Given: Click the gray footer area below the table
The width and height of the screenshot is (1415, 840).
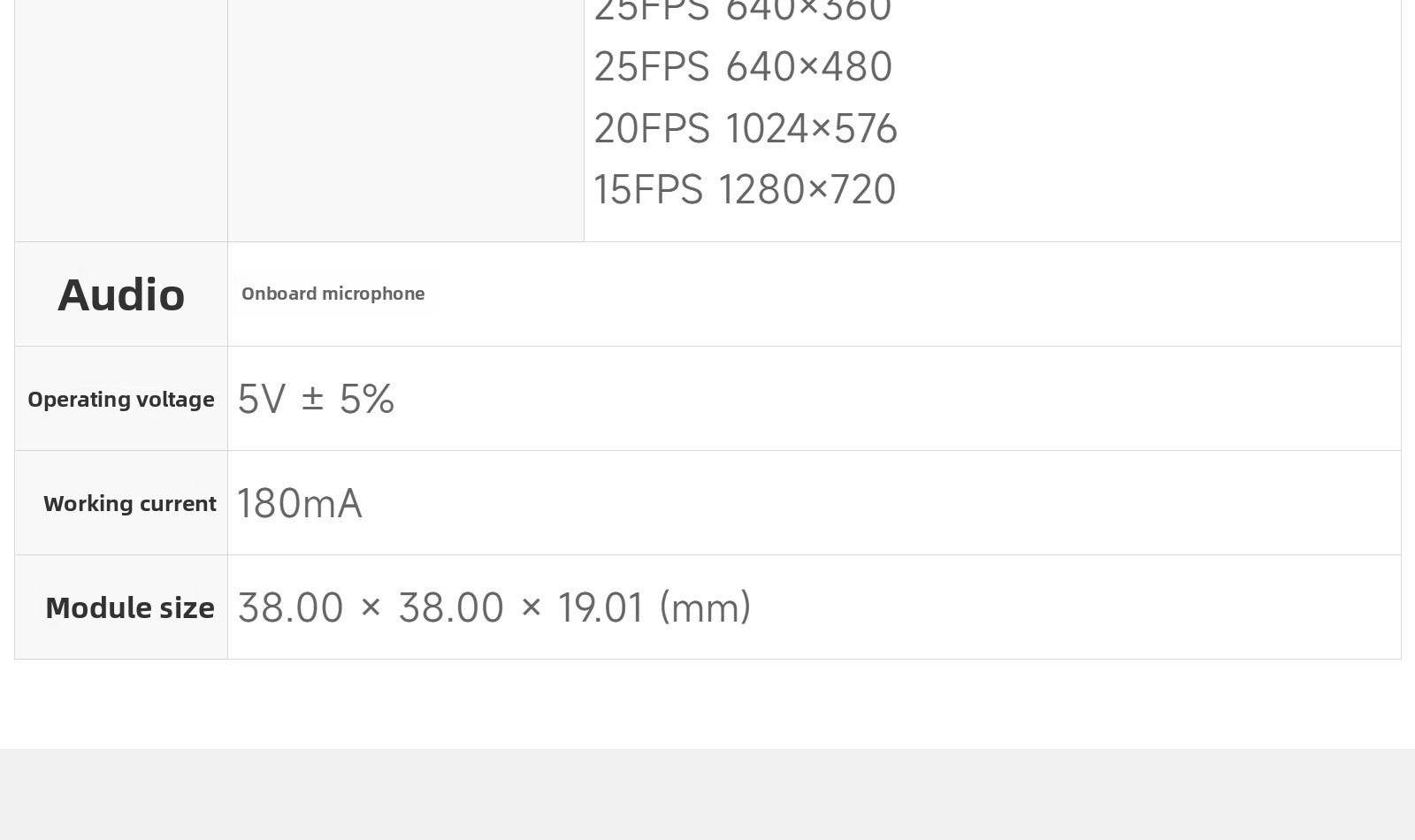Looking at the screenshot, I should click(707, 794).
